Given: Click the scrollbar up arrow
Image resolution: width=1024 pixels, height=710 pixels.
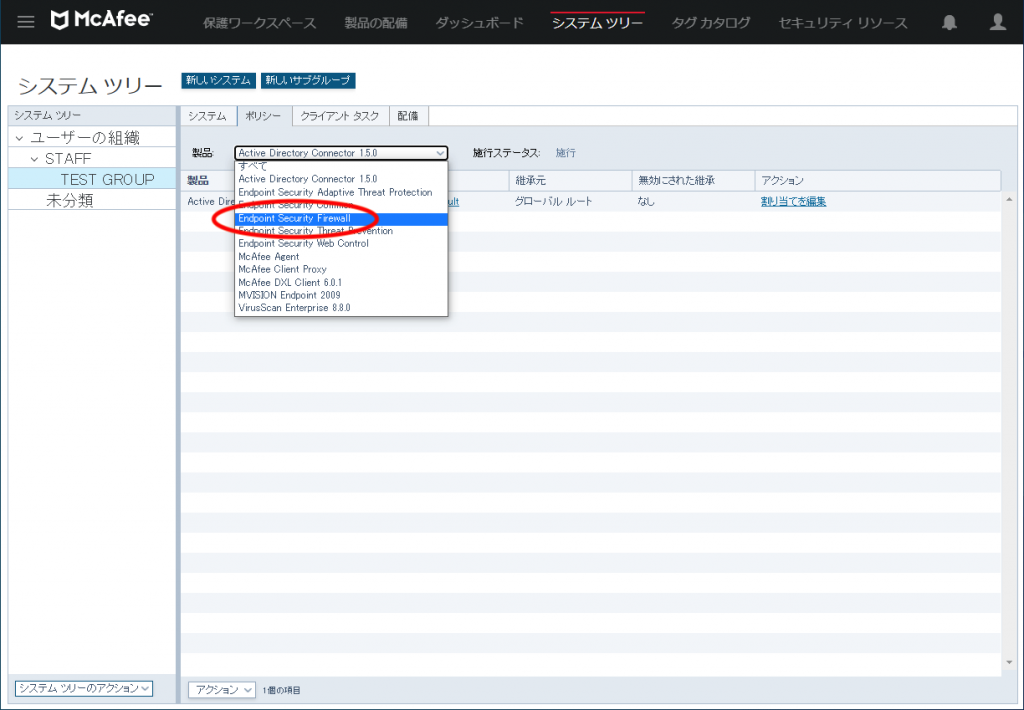Looking at the screenshot, I should point(1010,199).
